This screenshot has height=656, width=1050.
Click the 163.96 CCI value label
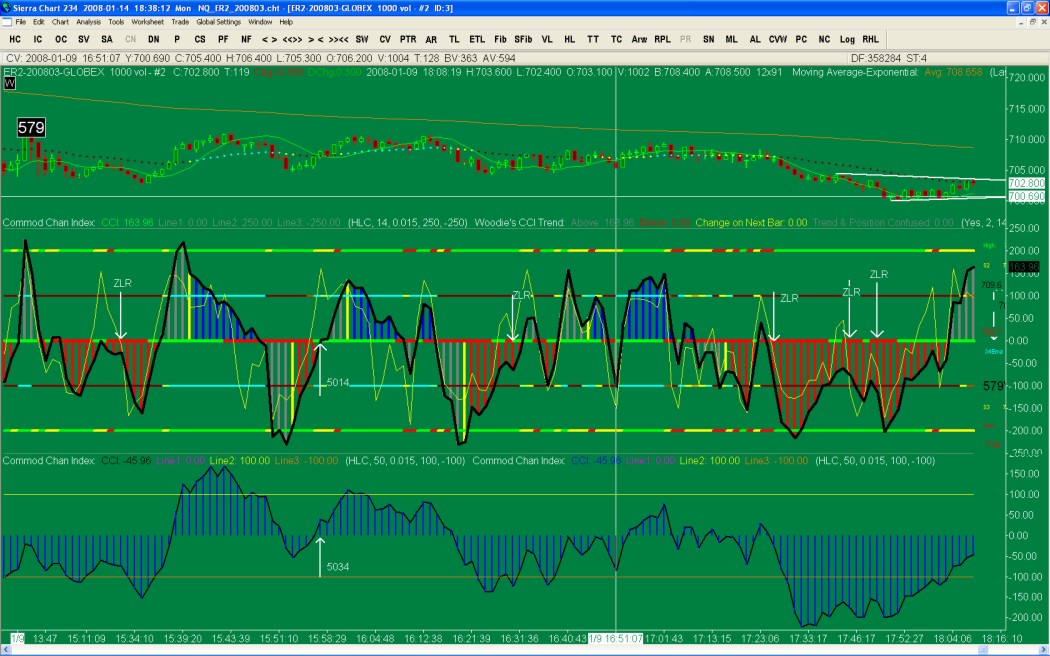1023,267
